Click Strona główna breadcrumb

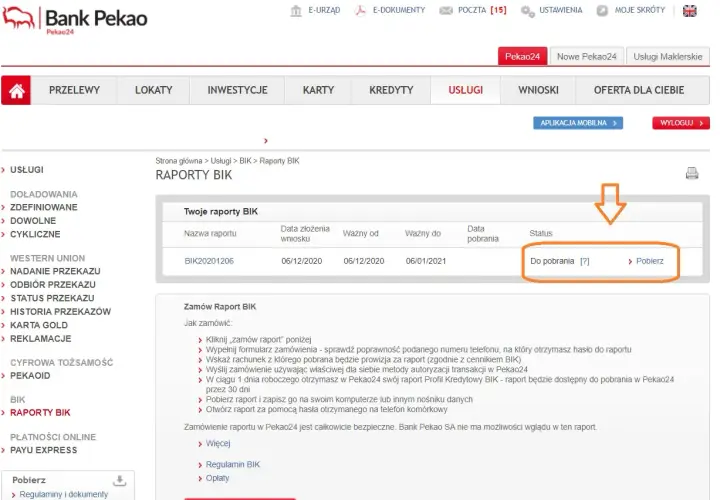click(179, 161)
